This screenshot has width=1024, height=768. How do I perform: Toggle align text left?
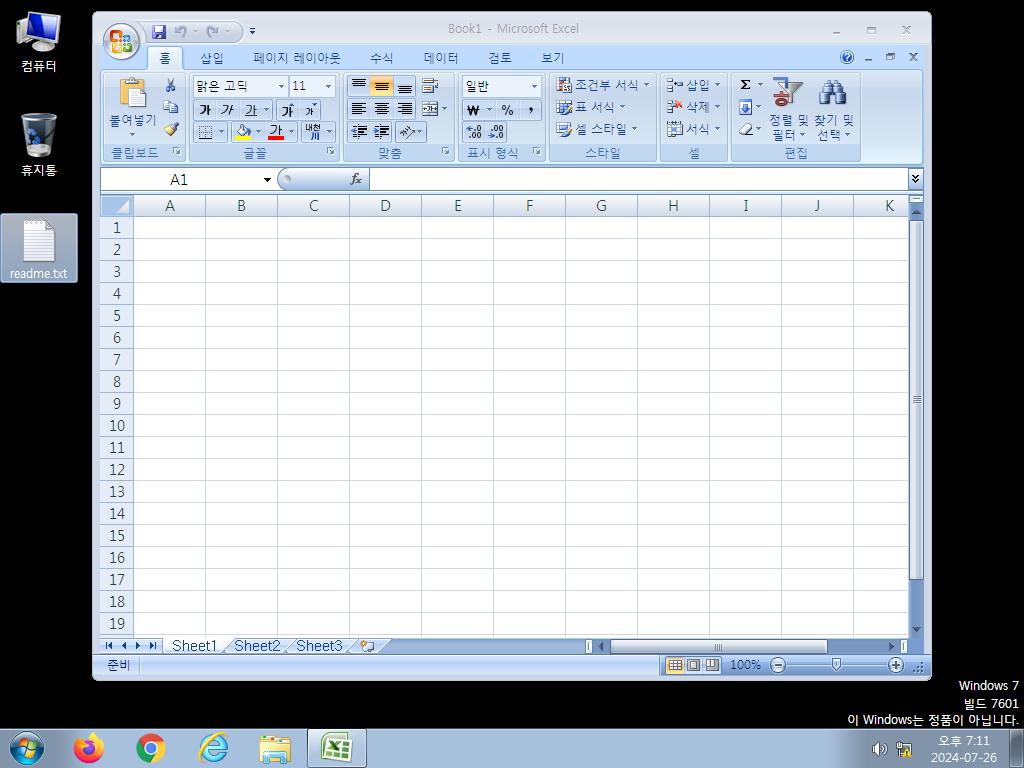[359, 109]
